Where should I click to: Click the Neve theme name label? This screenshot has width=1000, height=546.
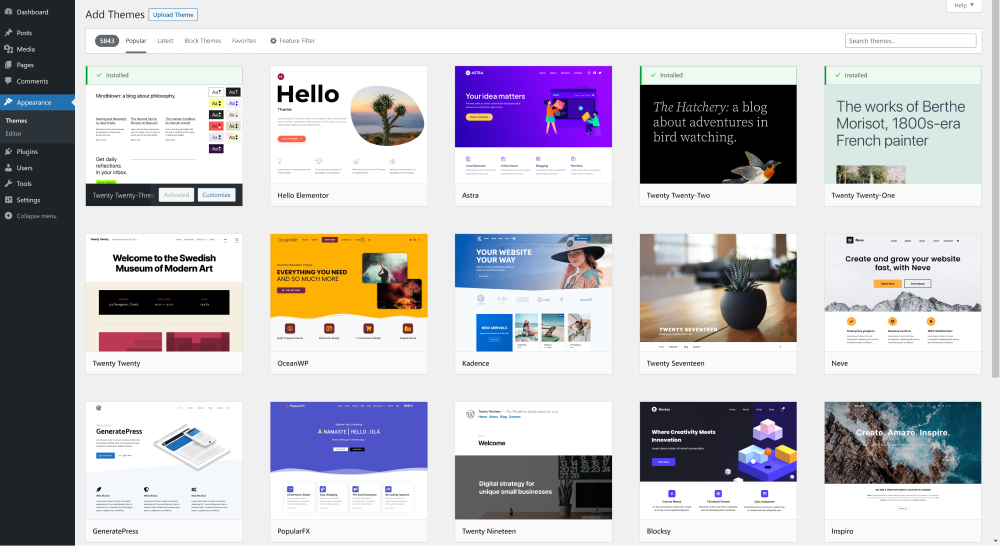(839, 364)
